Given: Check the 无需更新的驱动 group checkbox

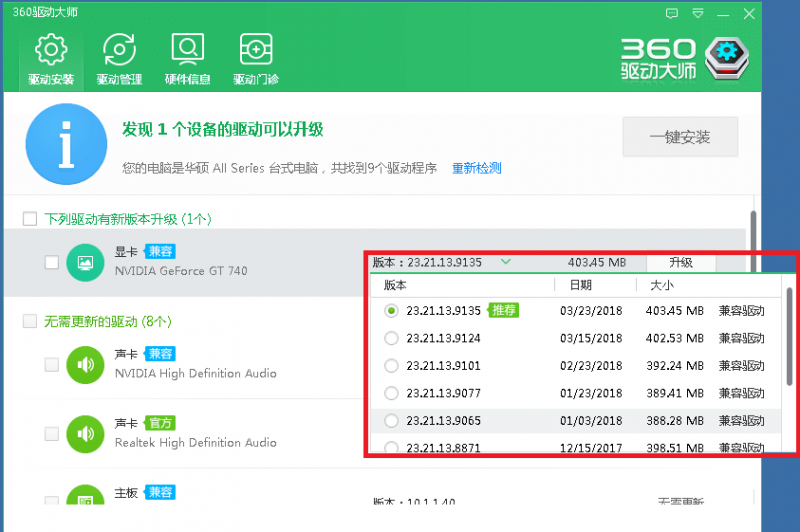Looking at the screenshot, I should point(30,321).
